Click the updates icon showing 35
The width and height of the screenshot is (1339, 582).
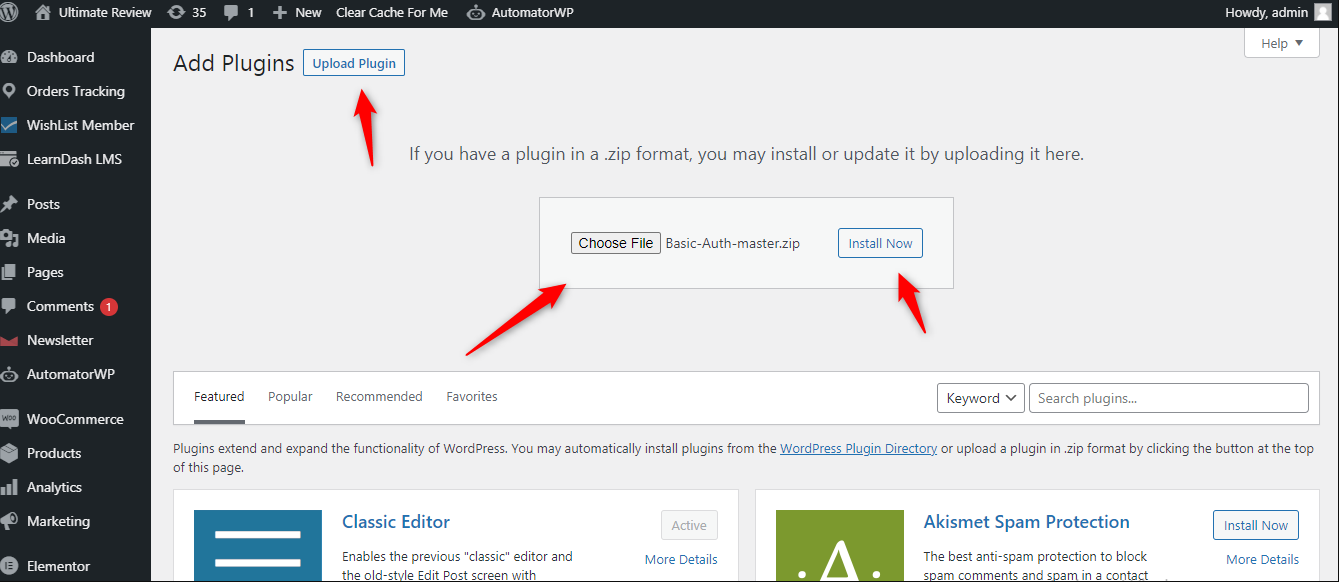[x=176, y=13]
